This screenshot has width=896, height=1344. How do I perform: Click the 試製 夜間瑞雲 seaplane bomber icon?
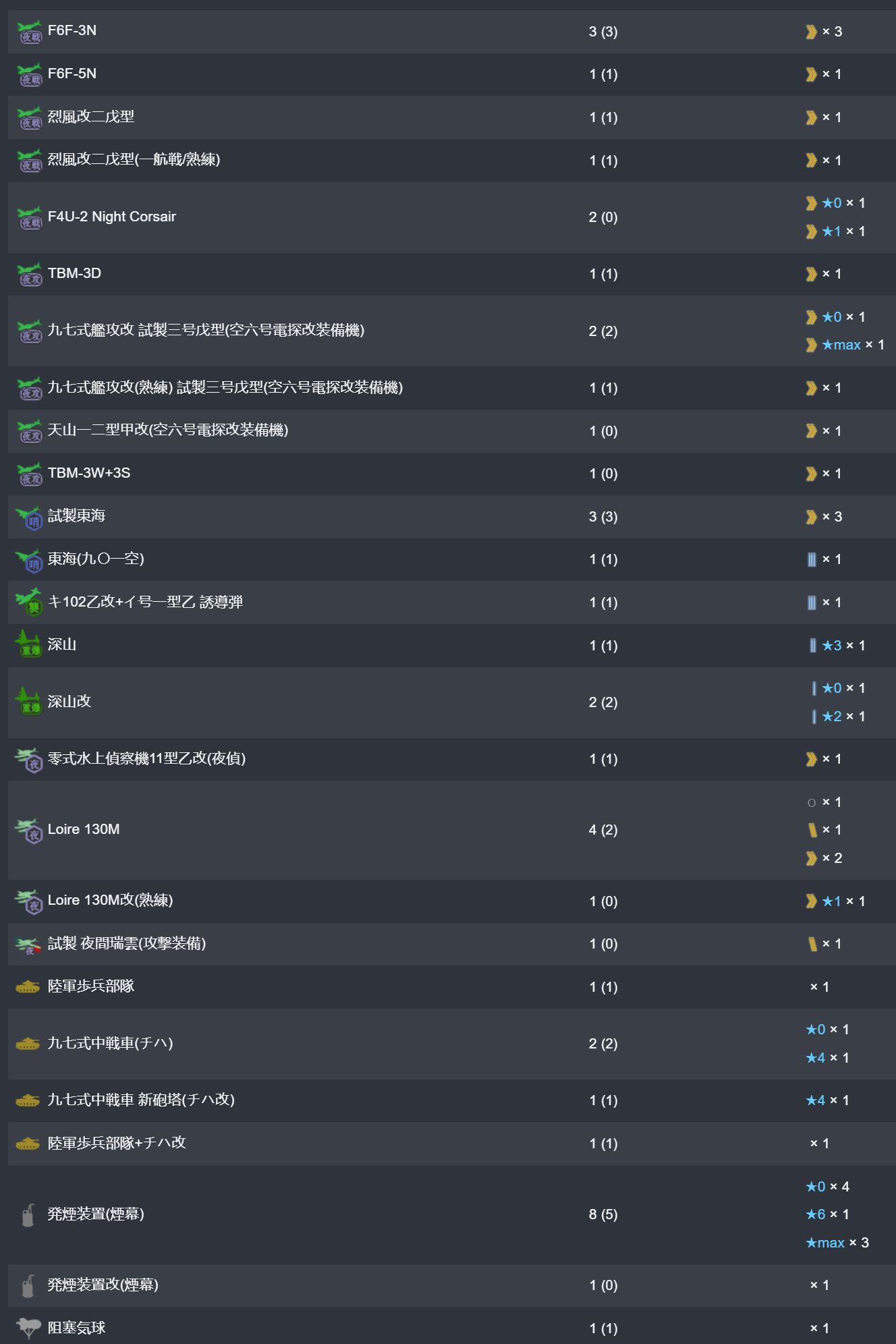(x=29, y=945)
